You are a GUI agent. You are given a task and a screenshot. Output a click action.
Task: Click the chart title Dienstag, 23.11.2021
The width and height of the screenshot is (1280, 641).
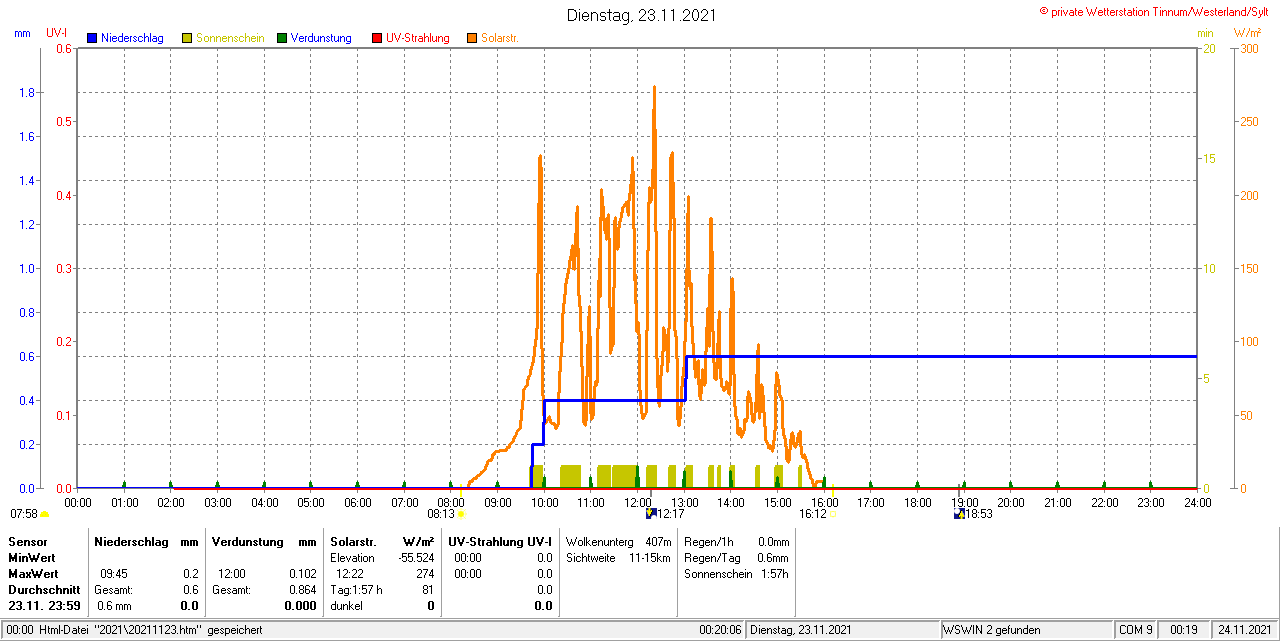(x=641, y=15)
